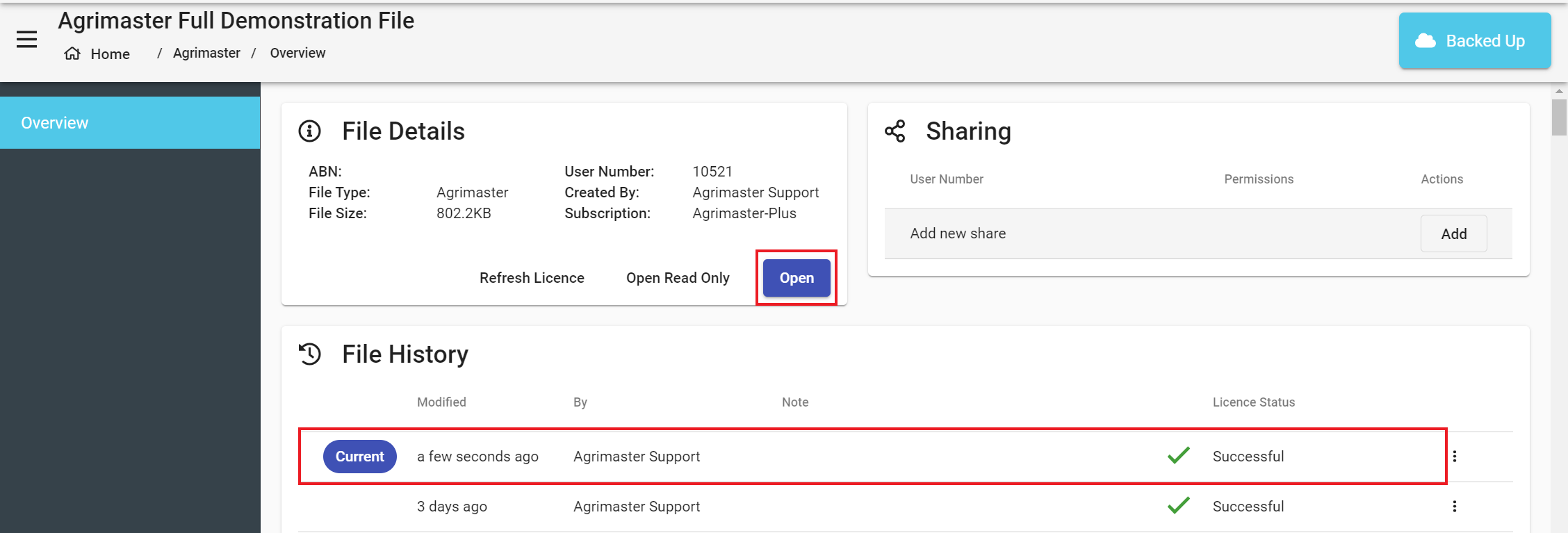
Task: Click the File Details heading
Action: [403, 131]
